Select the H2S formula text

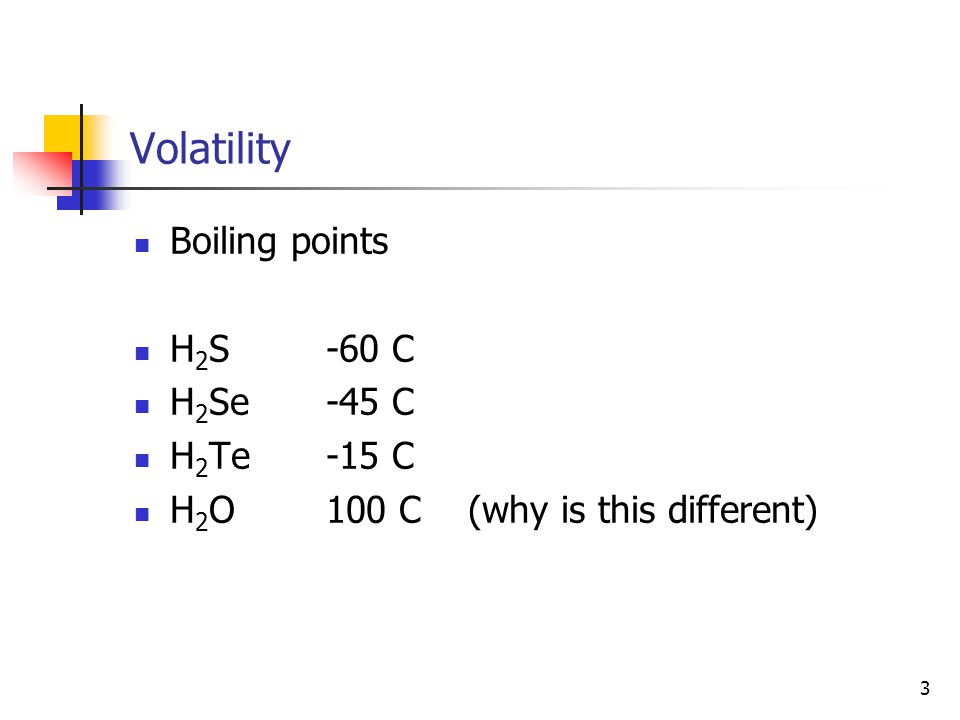(x=200, y=351)
